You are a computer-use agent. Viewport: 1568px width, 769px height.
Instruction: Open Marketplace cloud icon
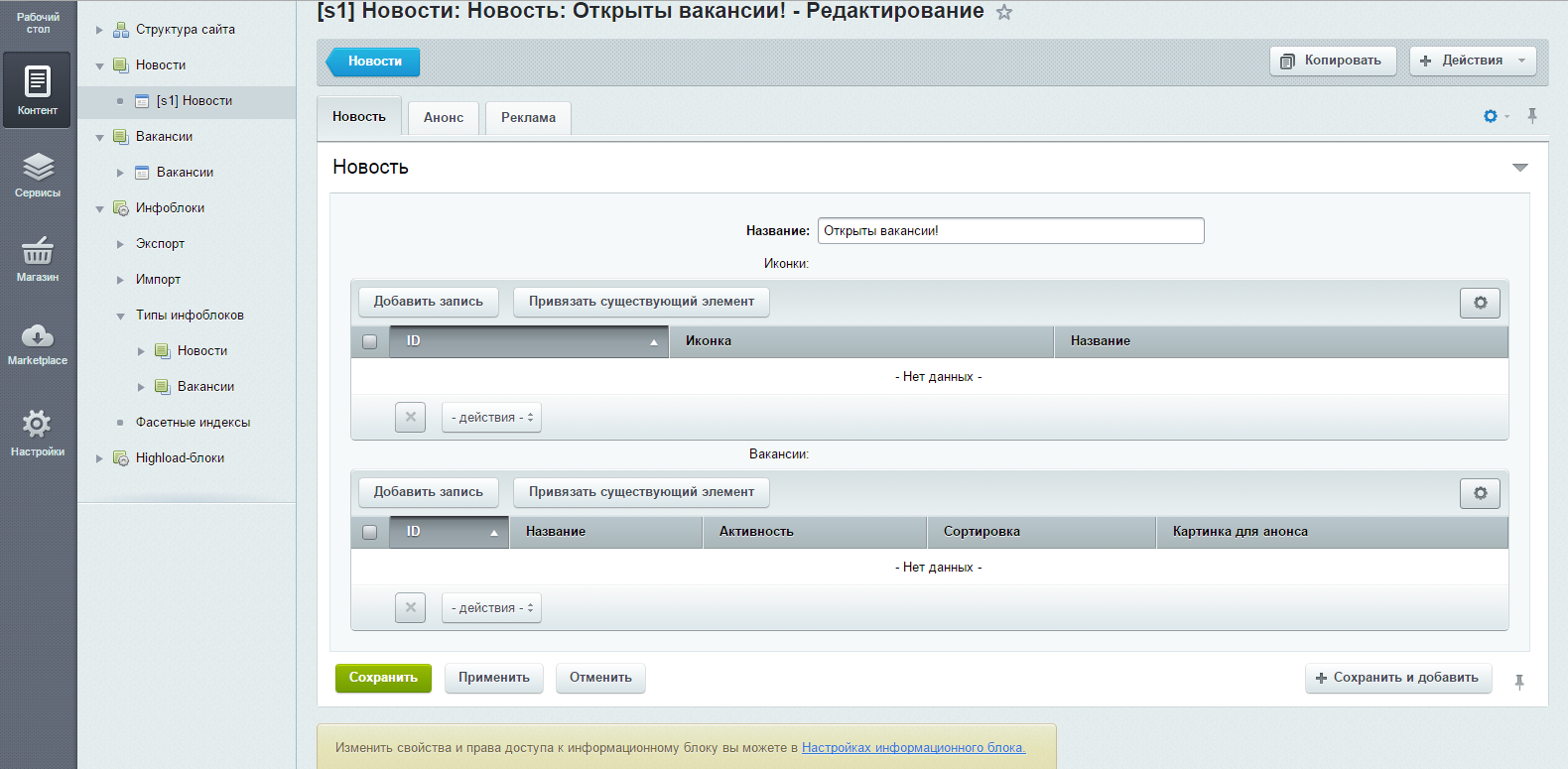click(x=38, y=343)
